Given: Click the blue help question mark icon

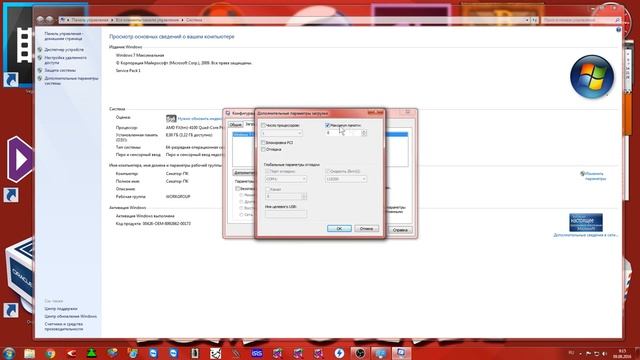Looking at the screenshot, I should 618,29.
